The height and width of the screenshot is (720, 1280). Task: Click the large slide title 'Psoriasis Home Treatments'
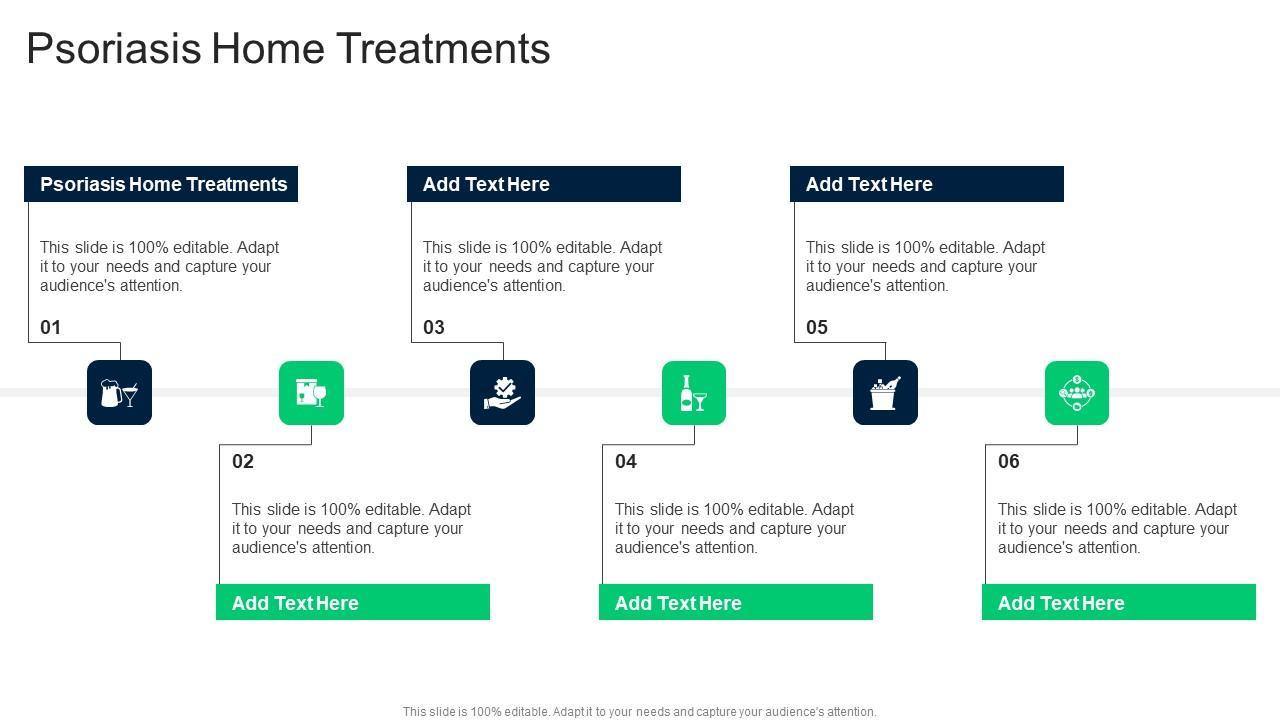pyautogui.click(x=288, y=49)
